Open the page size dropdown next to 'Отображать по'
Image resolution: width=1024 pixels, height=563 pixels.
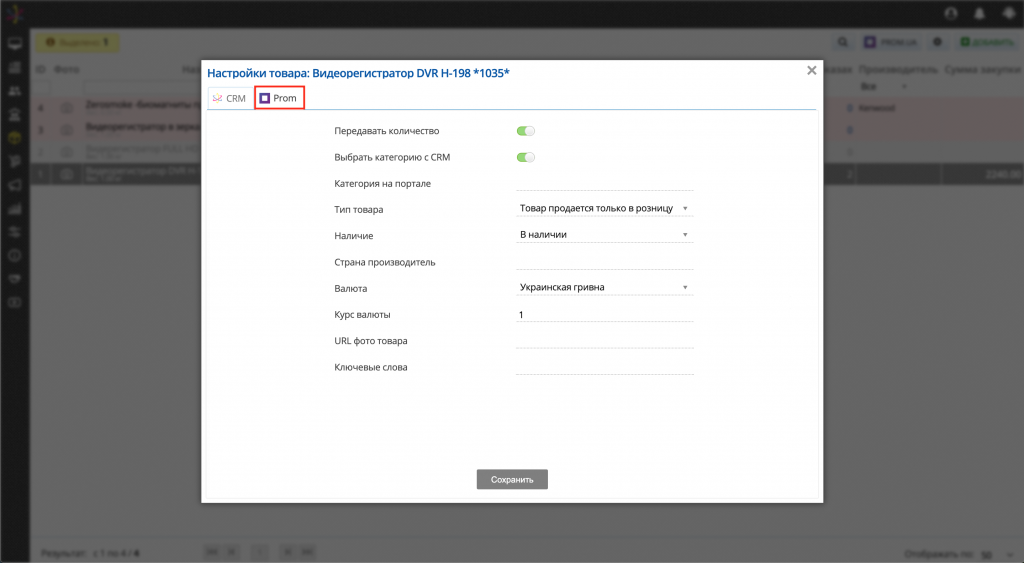coord(996,555)
